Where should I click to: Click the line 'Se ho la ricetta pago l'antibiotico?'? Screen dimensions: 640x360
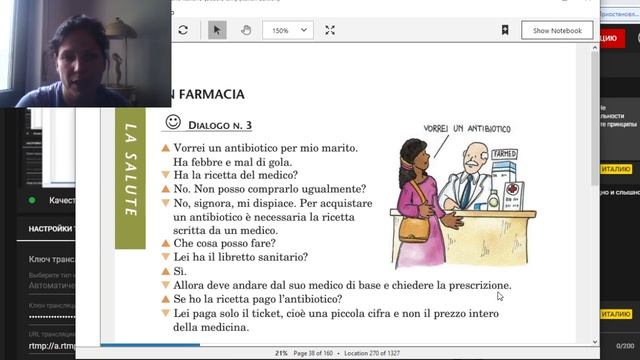pos(258,299)
